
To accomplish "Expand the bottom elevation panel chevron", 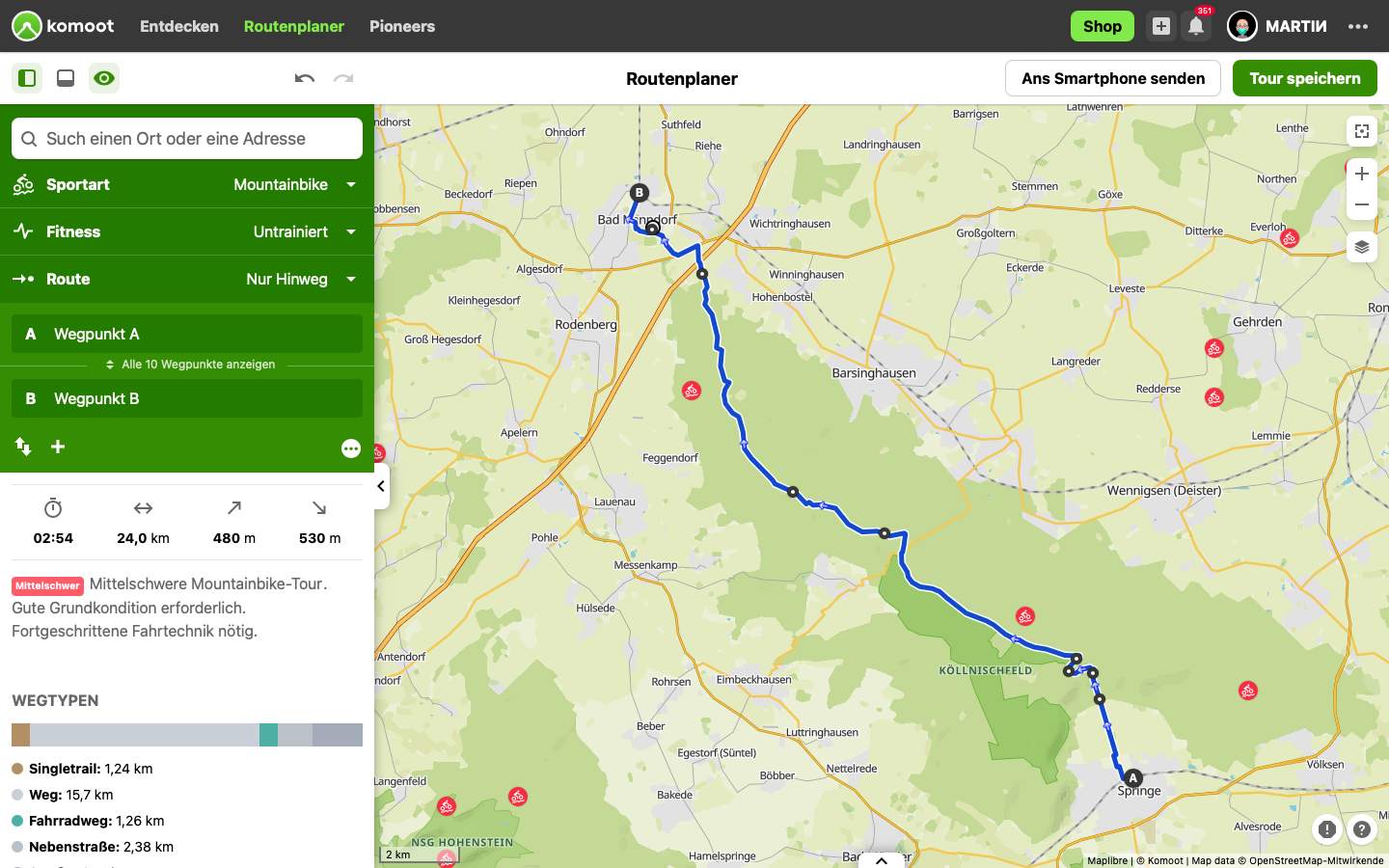I will [x=882, y=860].
